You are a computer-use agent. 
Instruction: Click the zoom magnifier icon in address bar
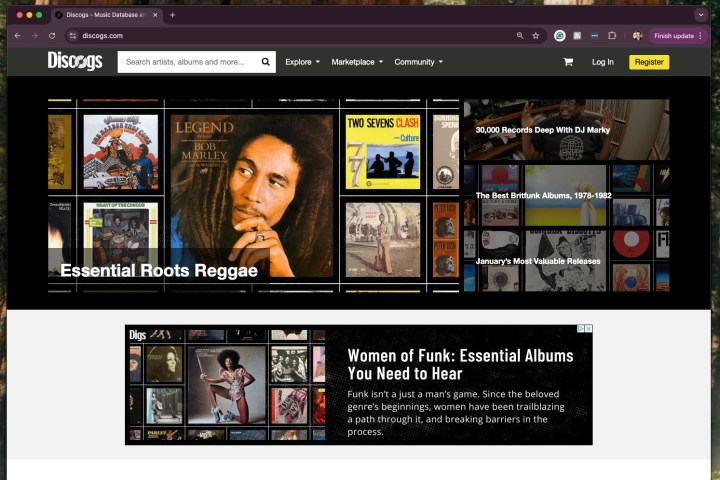[x=520, y=35]
